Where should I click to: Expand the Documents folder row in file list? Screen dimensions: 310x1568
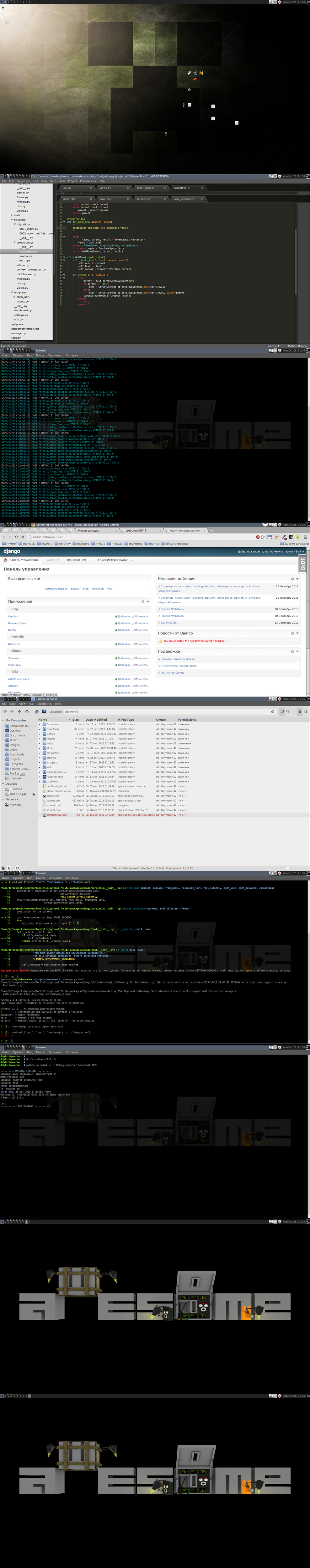click(x=40, y=724)
